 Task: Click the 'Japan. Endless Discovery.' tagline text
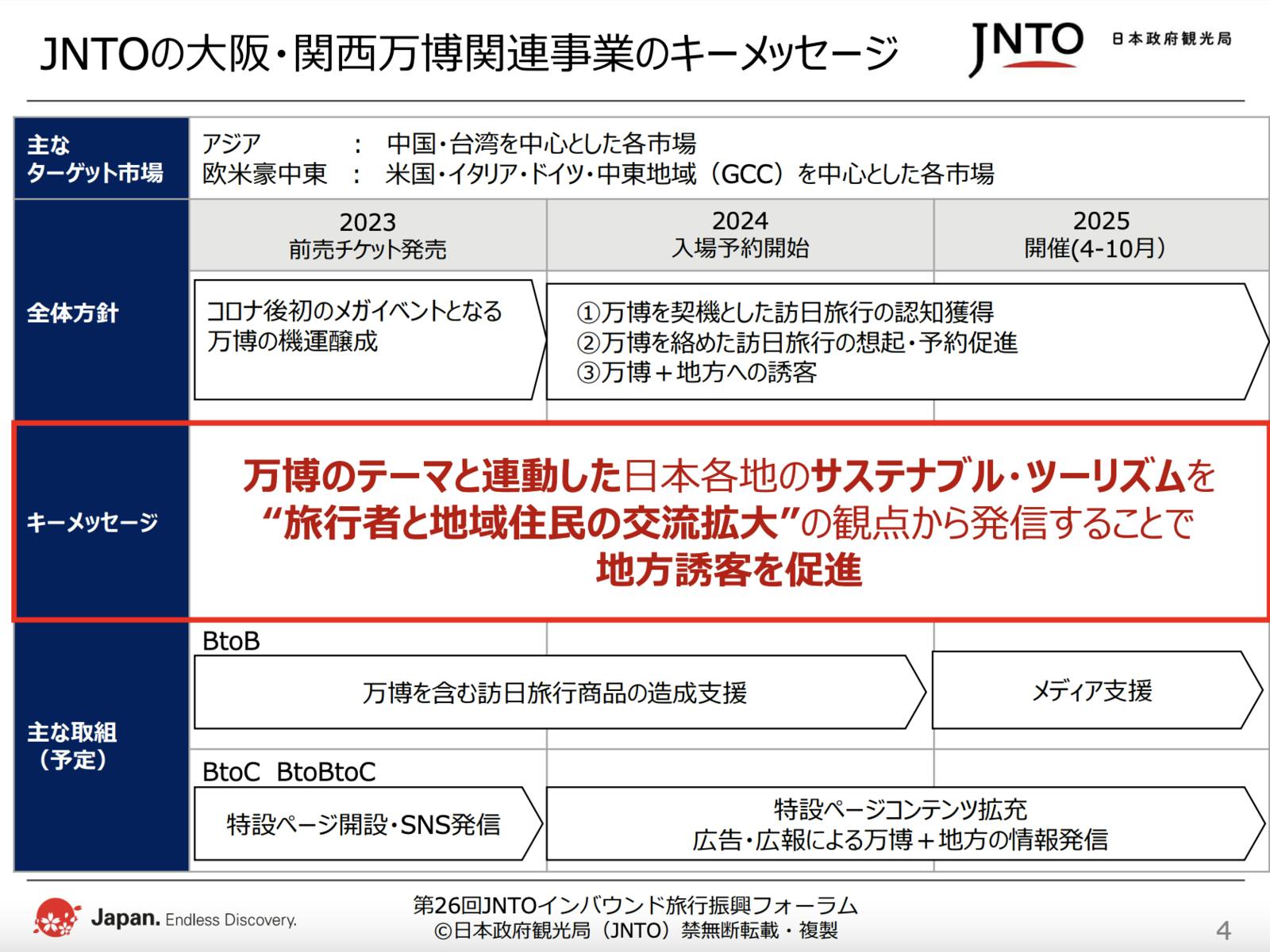pos(194,919)
